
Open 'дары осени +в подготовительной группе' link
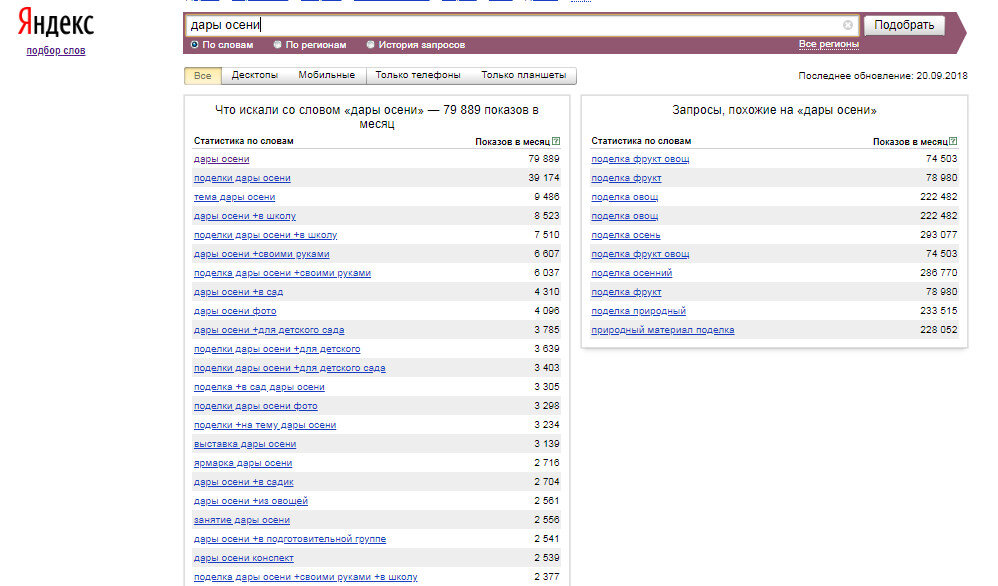[290, 539]
